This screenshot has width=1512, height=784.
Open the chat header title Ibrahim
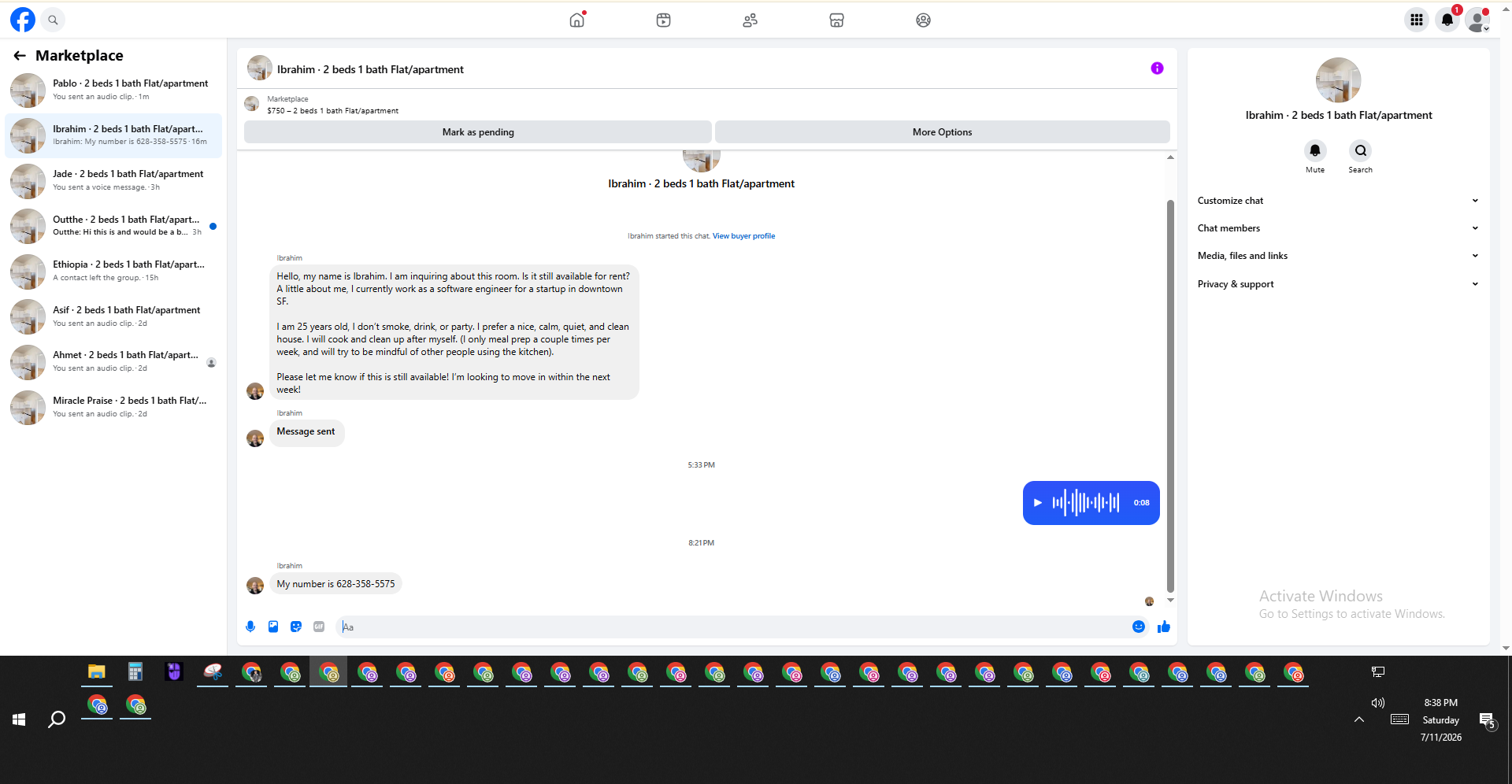tap(370, 69)
